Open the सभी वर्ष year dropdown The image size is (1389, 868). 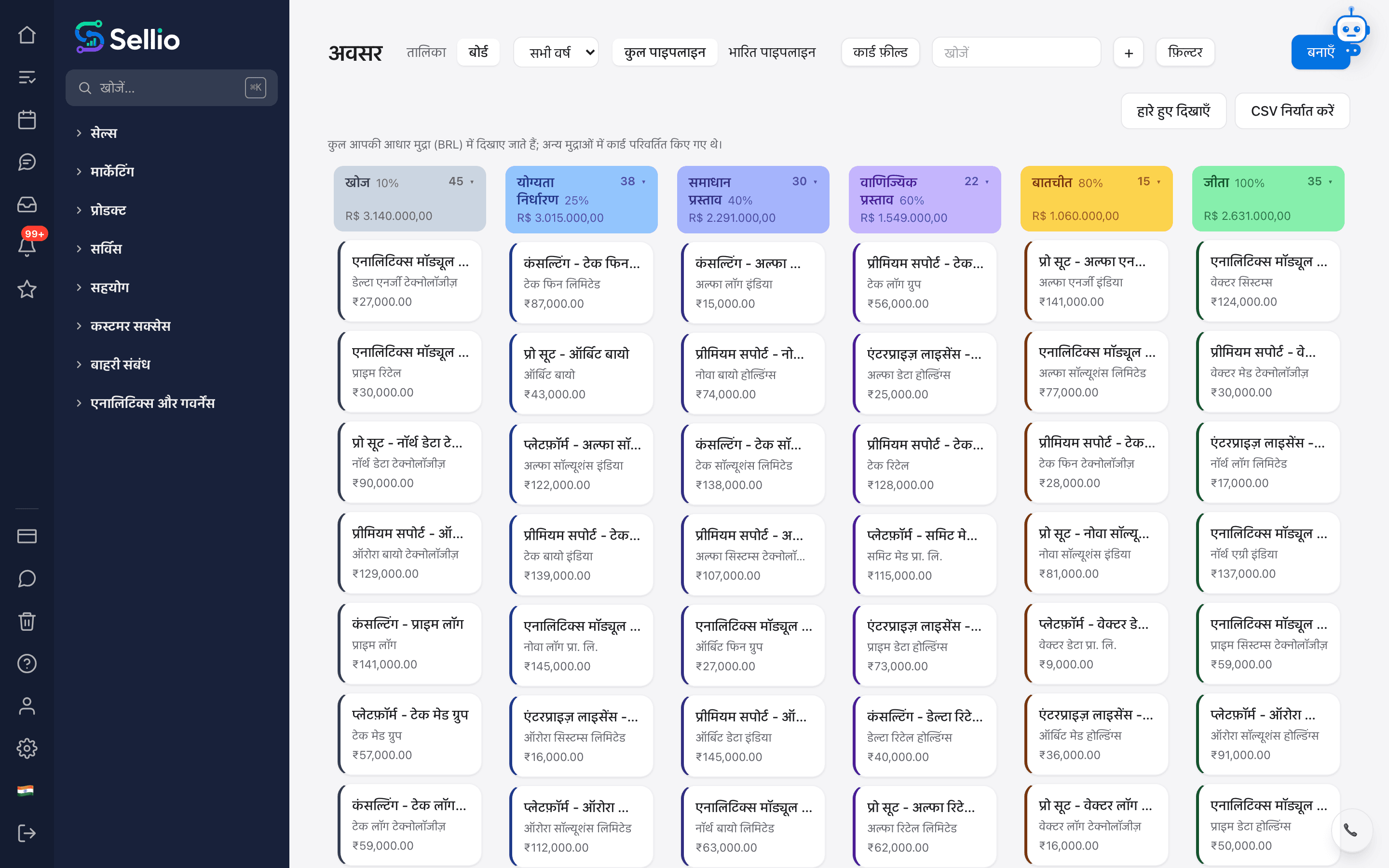(x=556, y=53)
